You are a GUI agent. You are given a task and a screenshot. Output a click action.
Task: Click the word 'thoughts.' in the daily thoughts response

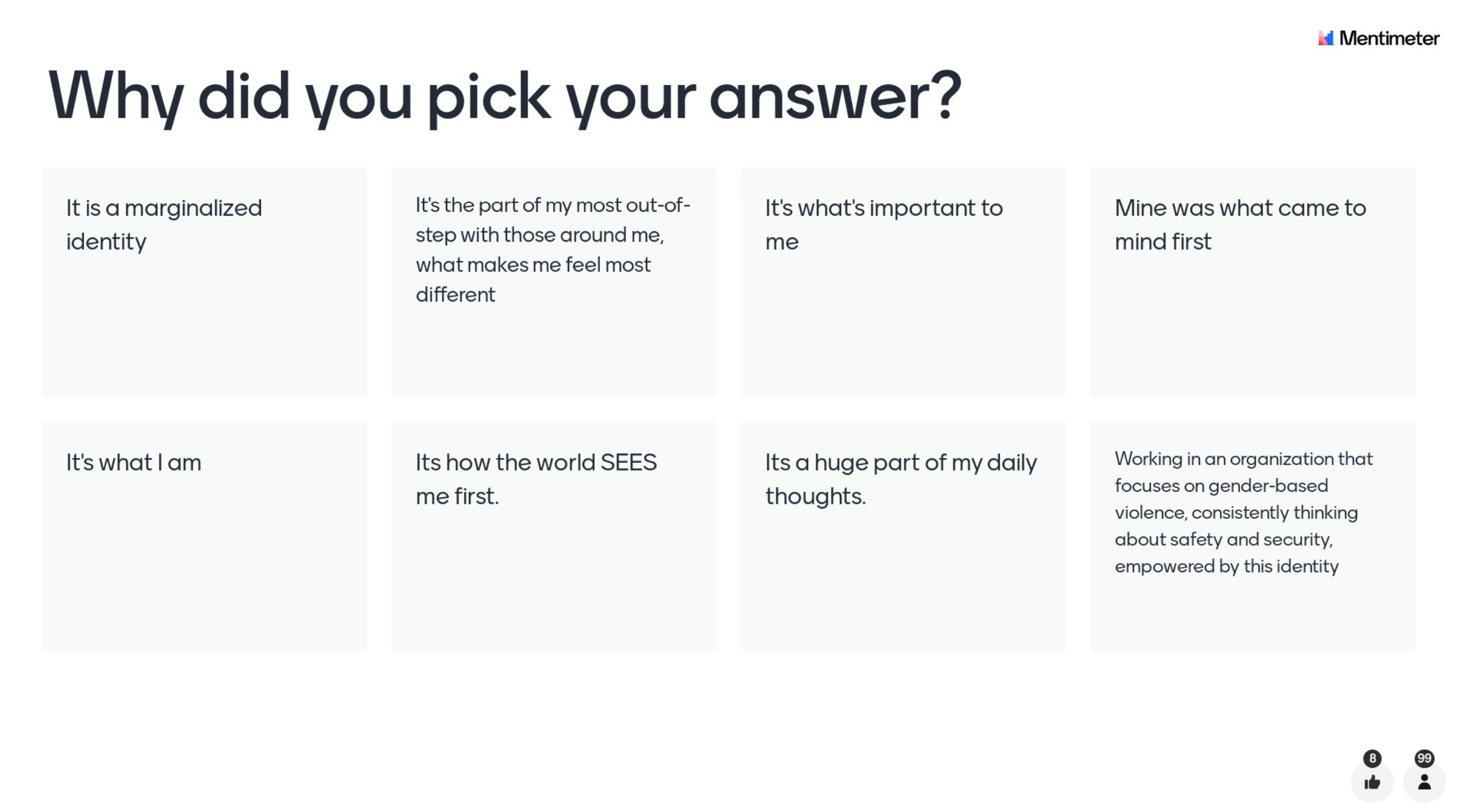(x=815, y=497)
